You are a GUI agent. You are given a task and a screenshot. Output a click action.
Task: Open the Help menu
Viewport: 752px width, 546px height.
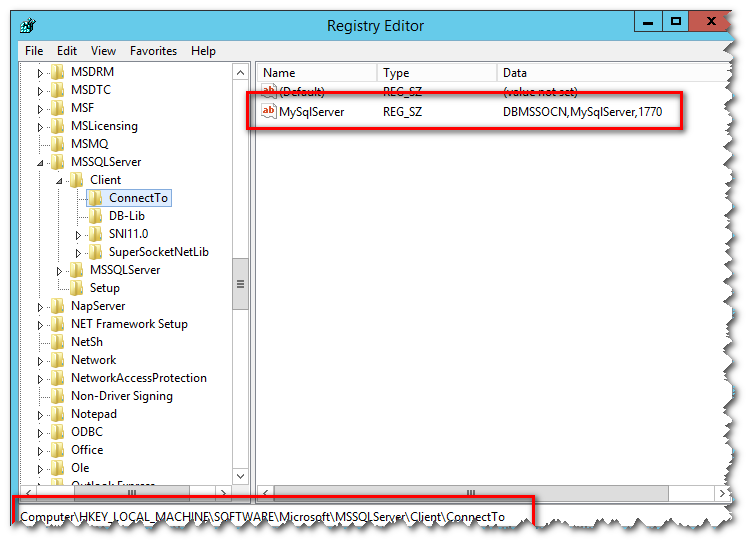tap(203, 51)
